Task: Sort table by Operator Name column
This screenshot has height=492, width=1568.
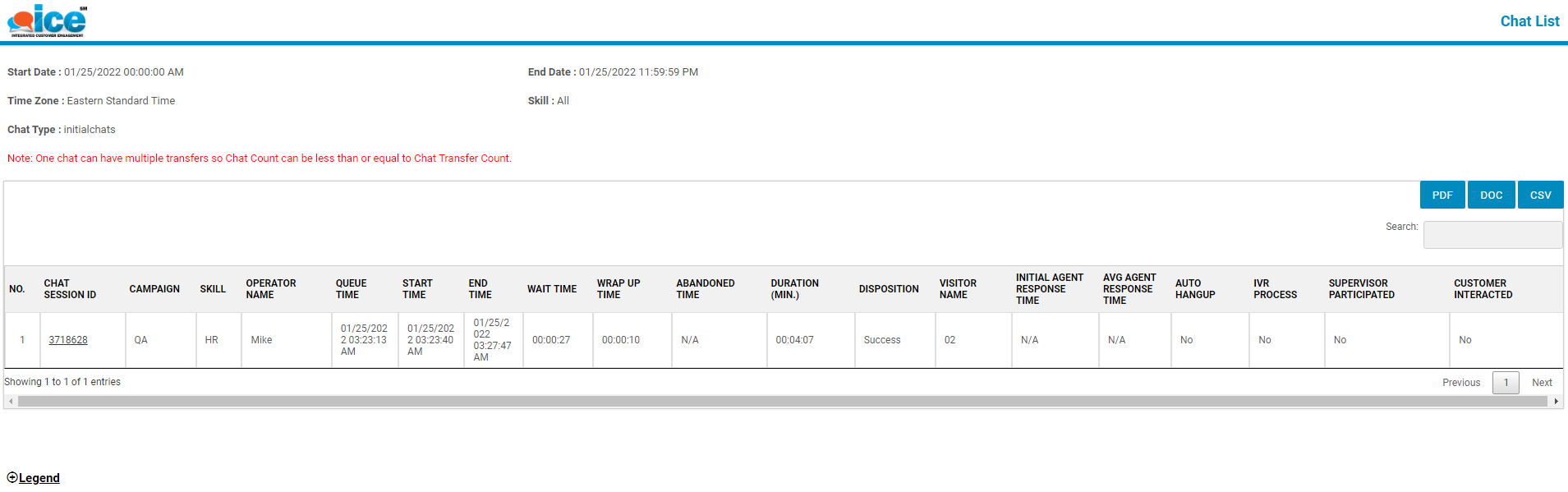Action: 271,289
